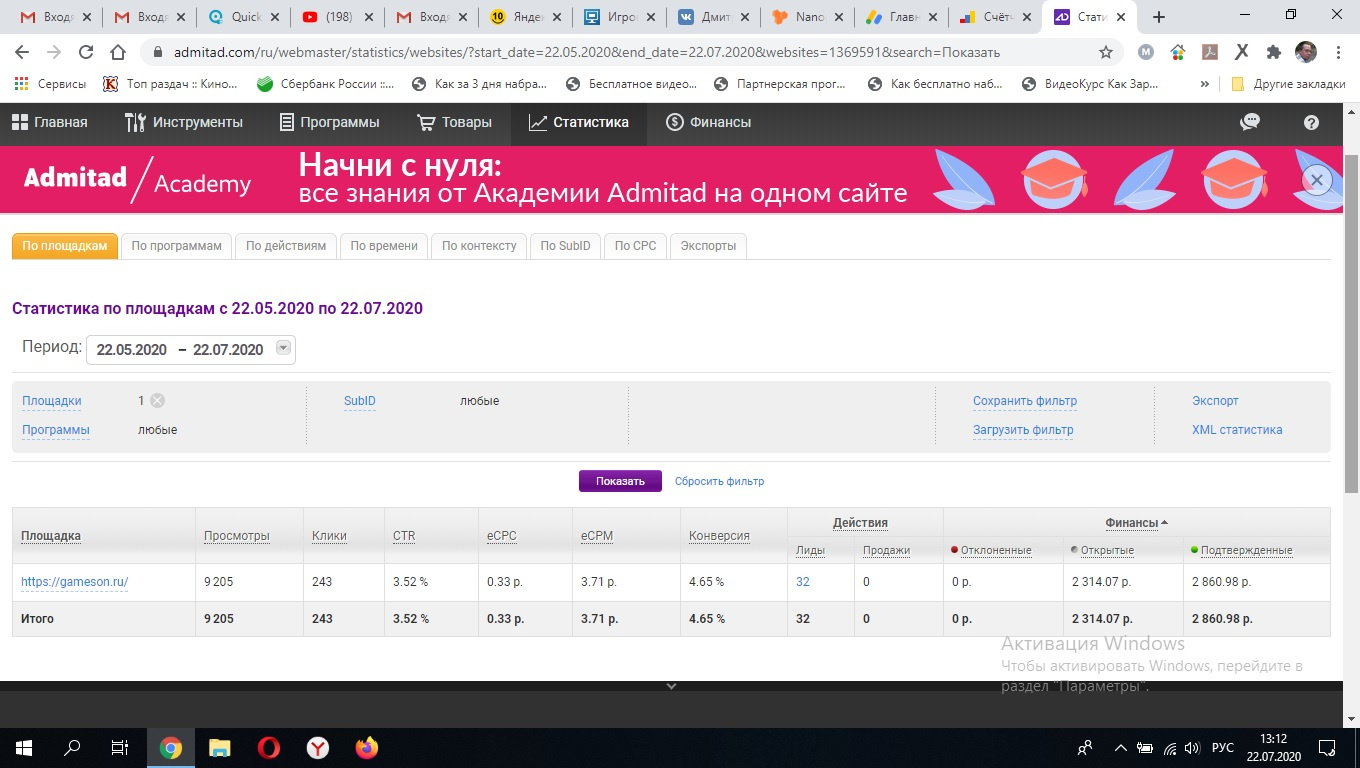Switch to the Экспорты tab

point(708,246)
